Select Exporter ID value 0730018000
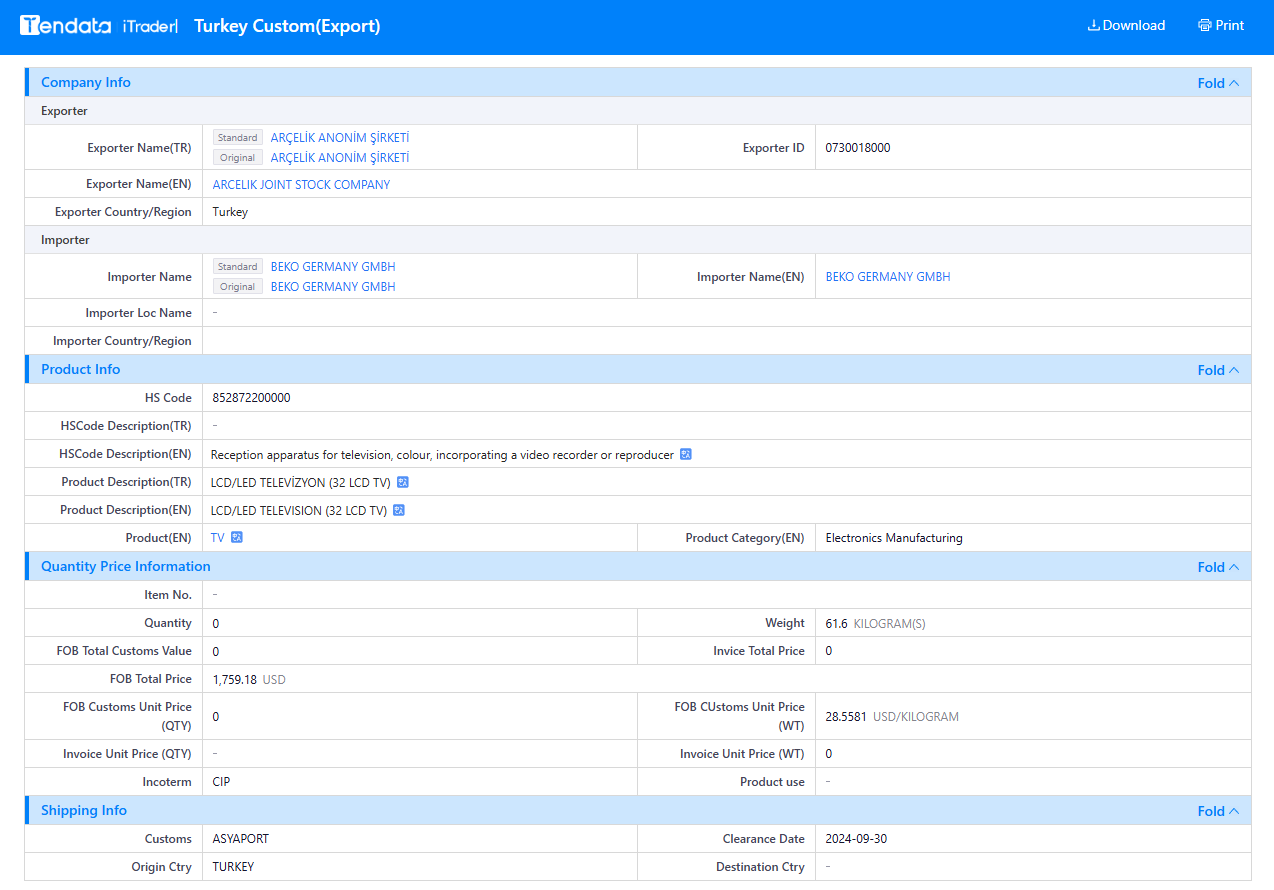The width and height of the screenshot is (1274, 890). pyautogui.click(x=858, y=148)
